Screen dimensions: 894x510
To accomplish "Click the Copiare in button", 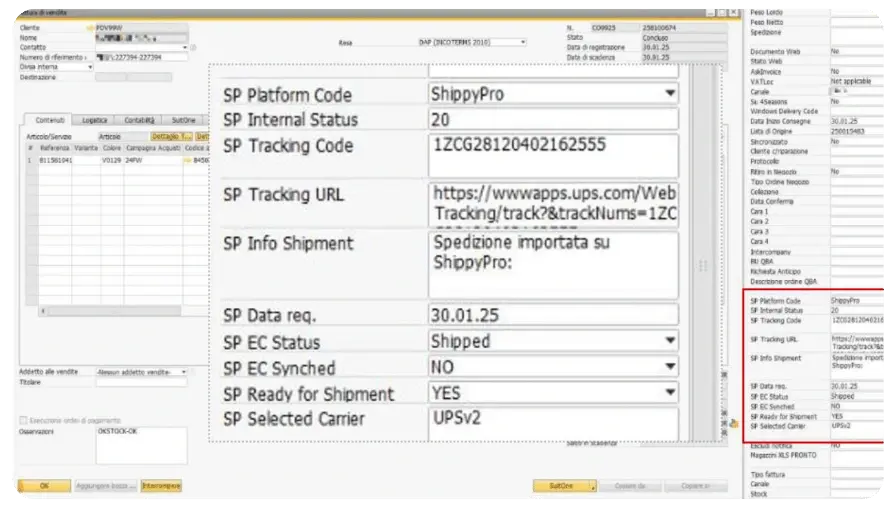I will tap(696, 487).
